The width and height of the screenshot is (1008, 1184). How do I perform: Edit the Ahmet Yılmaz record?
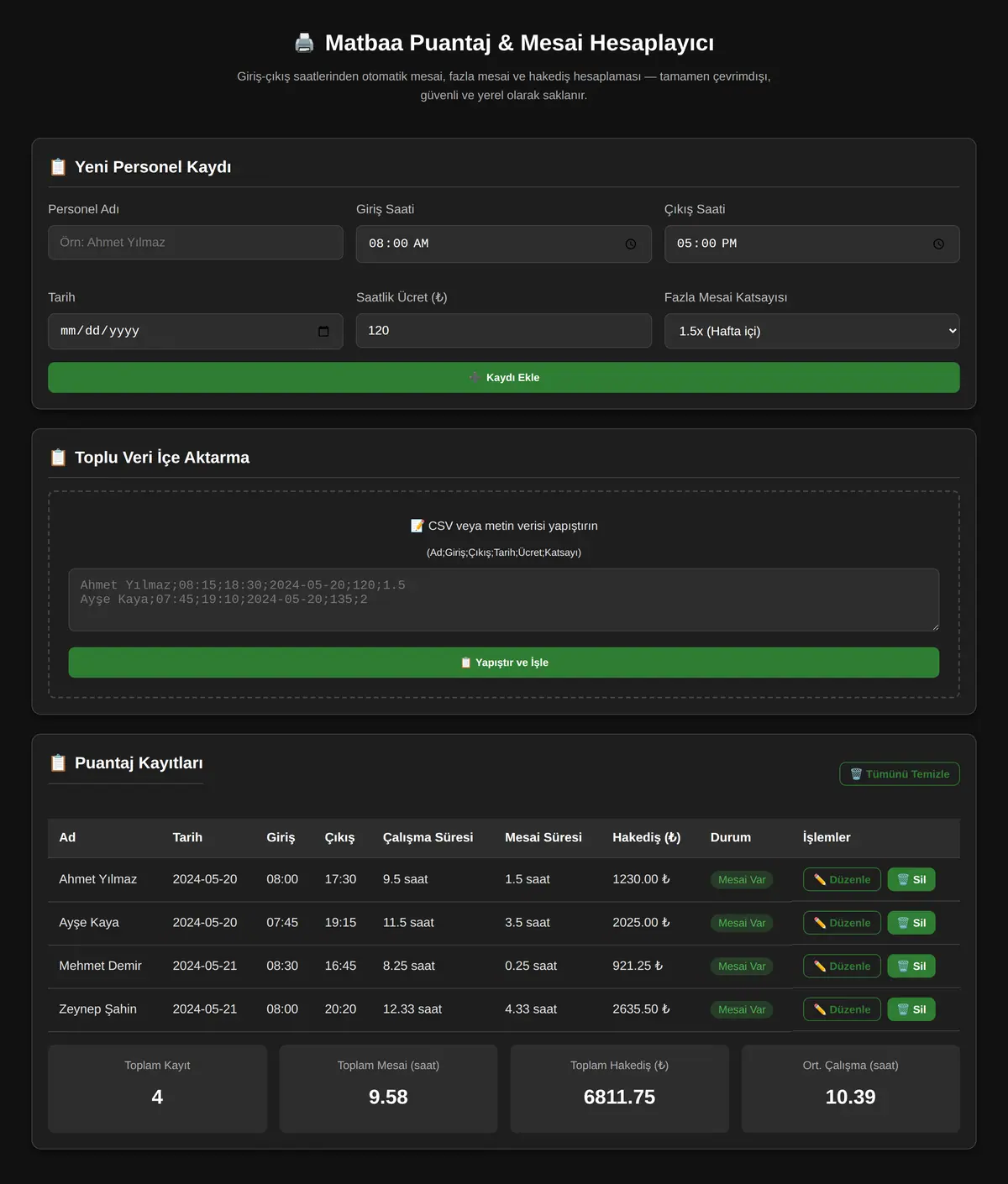(842, 879)
